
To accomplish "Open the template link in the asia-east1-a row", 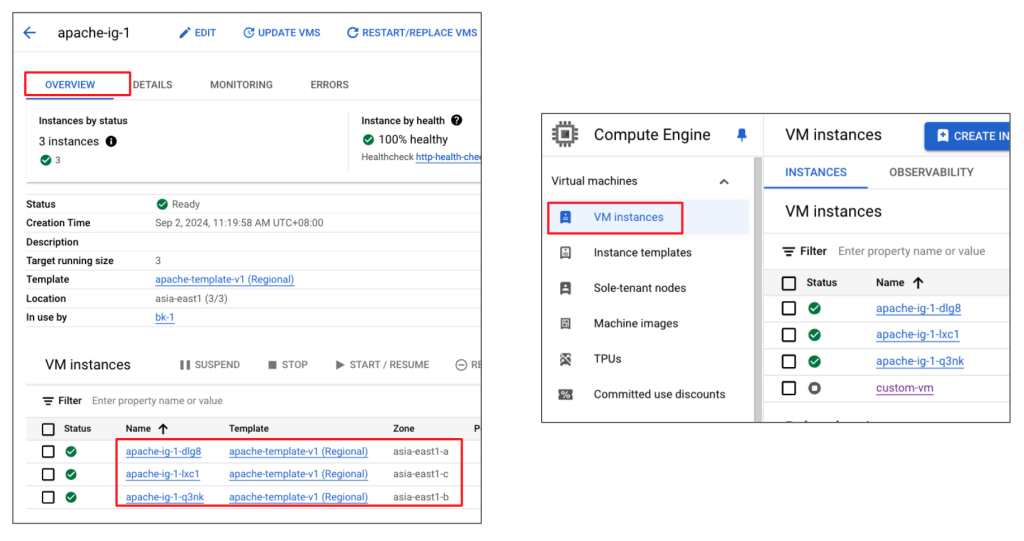I will pyautogui.click(x=298, y=451).
